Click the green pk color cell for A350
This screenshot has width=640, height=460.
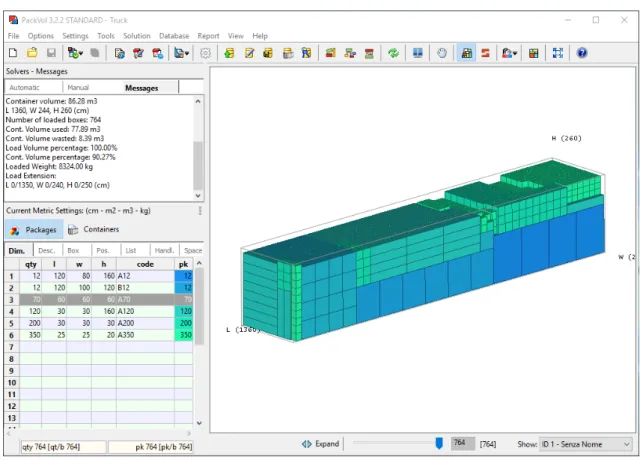click(184, 335)
